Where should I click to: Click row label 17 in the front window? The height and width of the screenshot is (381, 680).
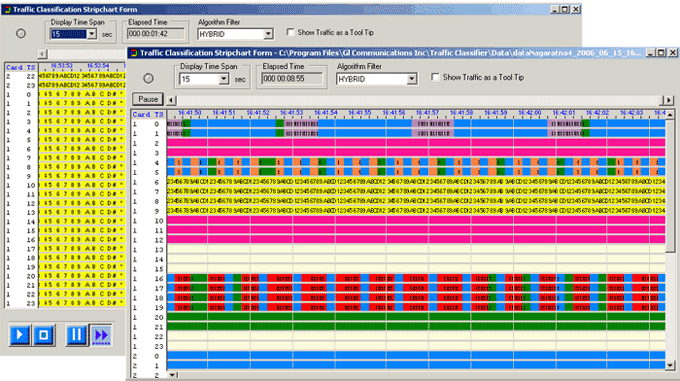[159, 288]
